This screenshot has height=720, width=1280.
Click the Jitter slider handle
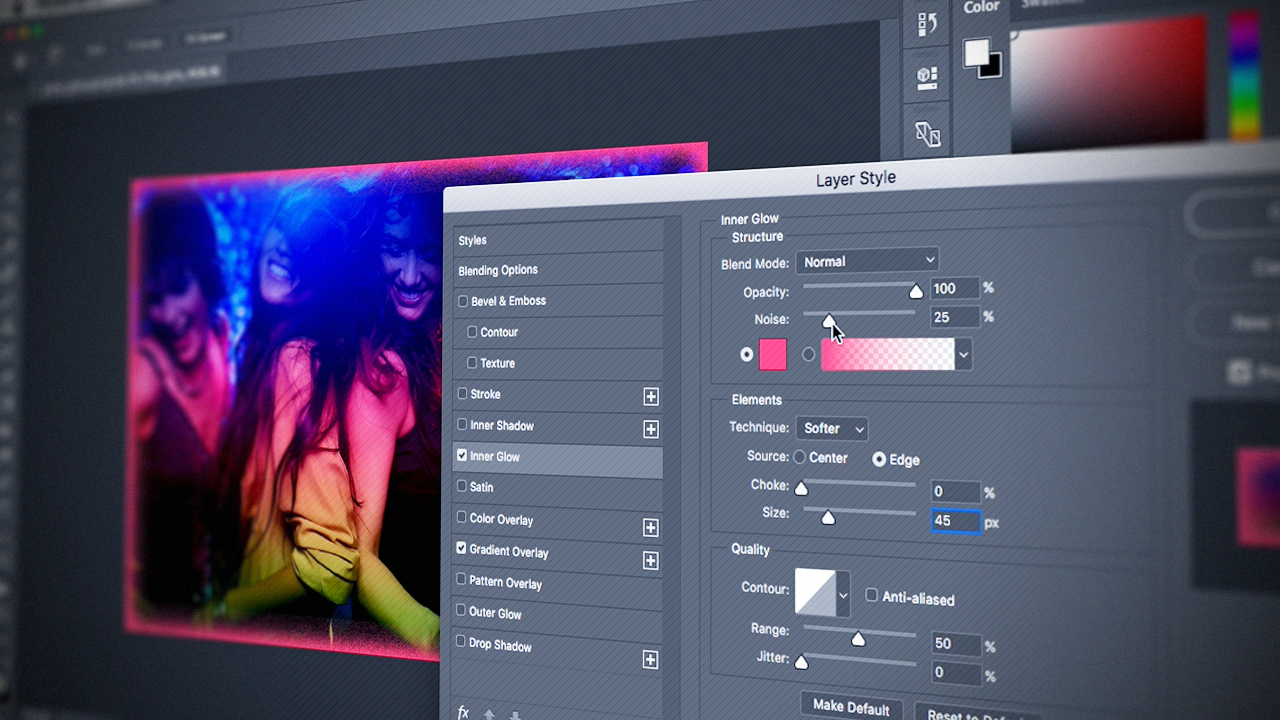pyautogui.click(x=800, y=661)
